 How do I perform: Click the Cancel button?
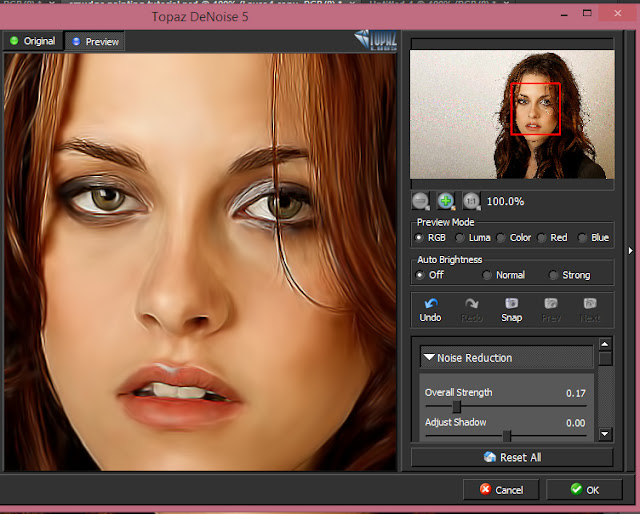point(501,490)
